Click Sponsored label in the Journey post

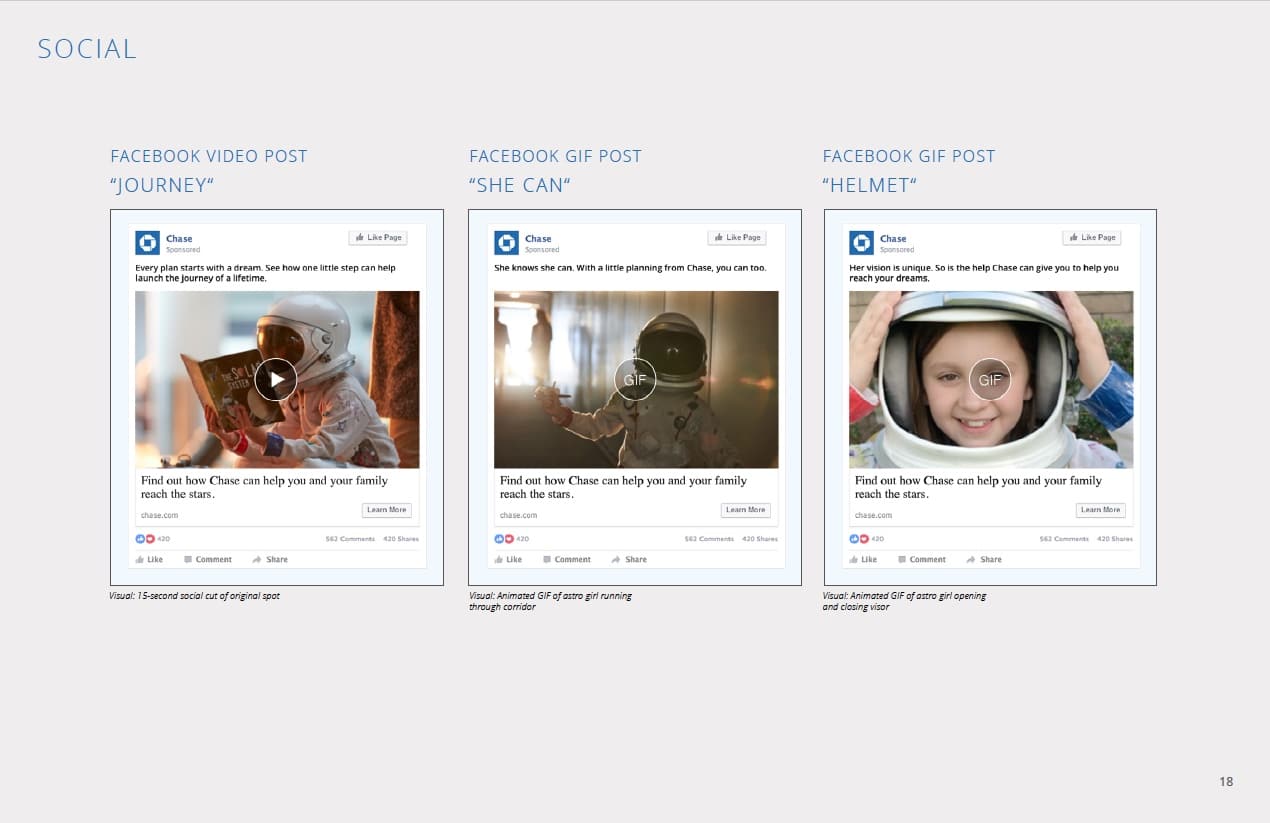(x=183, y=250)
